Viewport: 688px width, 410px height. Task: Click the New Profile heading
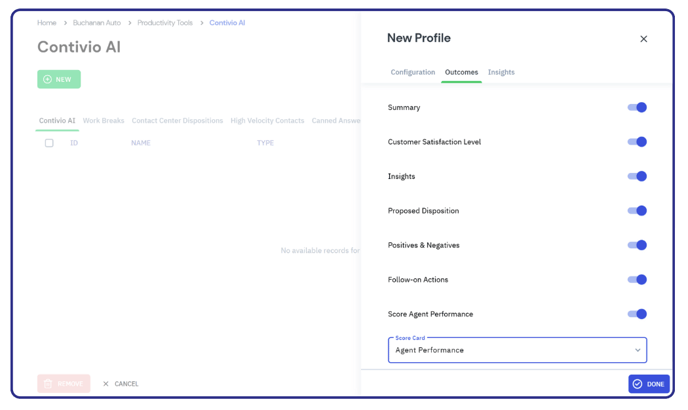419,38
